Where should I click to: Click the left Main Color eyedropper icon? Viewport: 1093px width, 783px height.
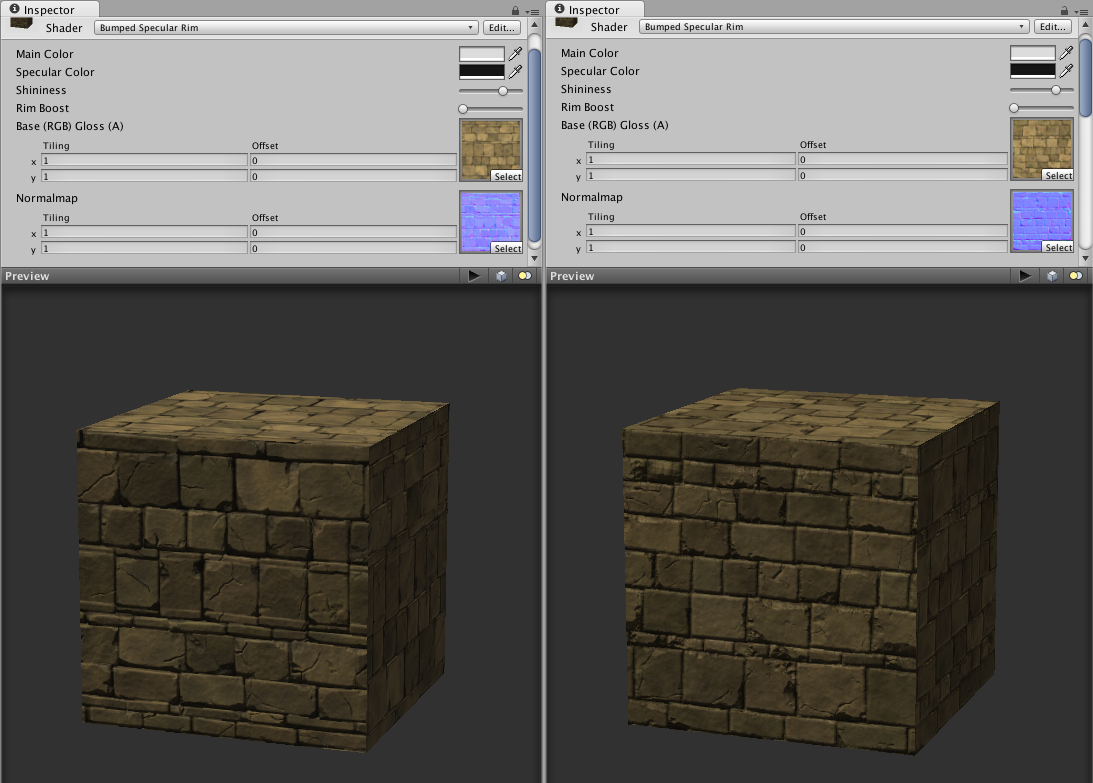click(x=515, y=54)
